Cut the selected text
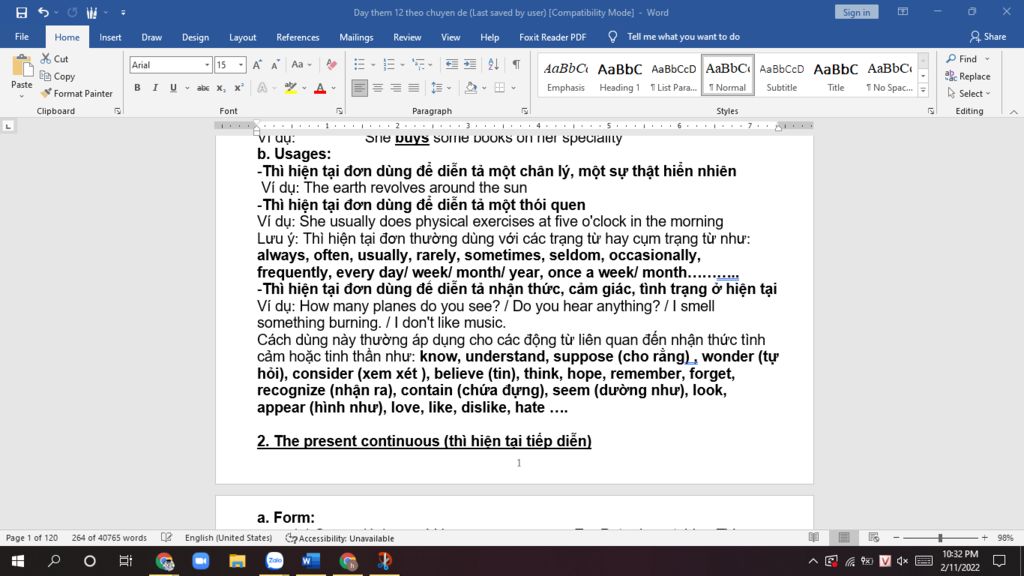 point(54,59)
